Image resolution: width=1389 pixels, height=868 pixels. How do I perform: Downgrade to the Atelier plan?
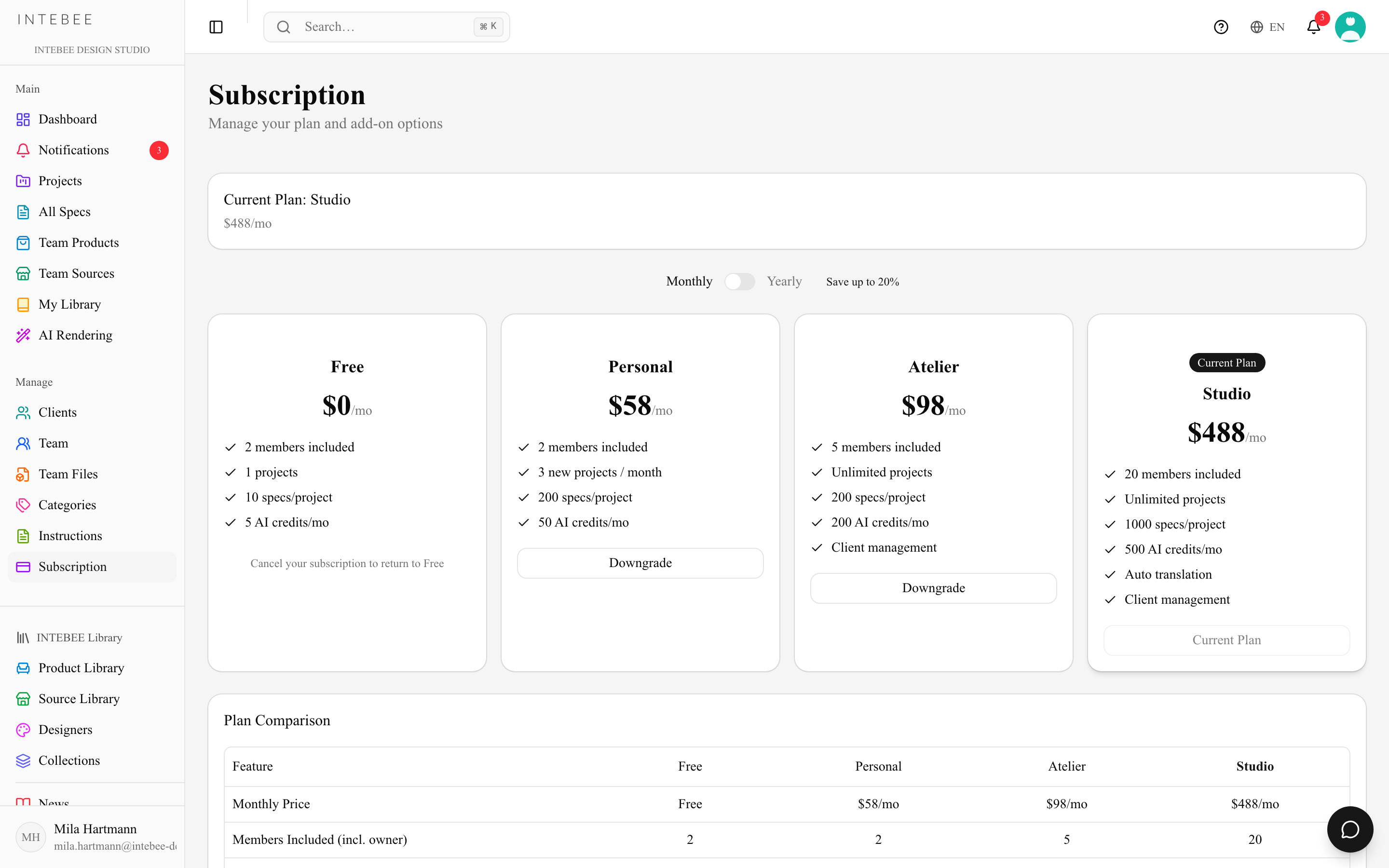click(x=933, y=588)
